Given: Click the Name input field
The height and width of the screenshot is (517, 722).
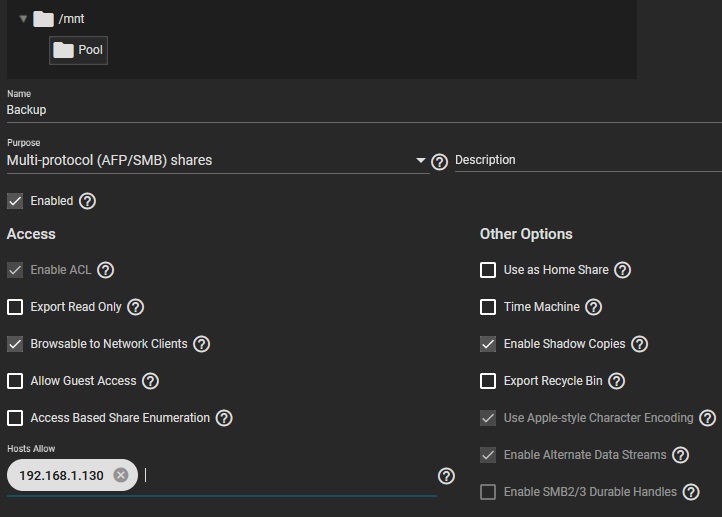Looking at the screenshot, I should (300, 110).
